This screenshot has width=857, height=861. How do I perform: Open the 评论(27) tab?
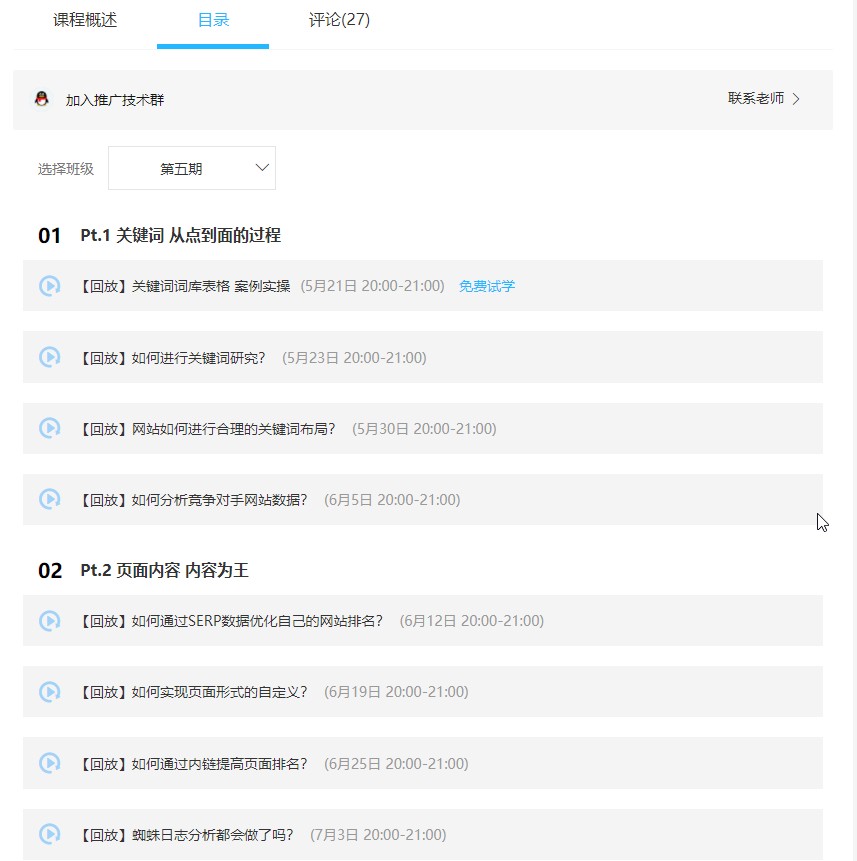[339, 20]
